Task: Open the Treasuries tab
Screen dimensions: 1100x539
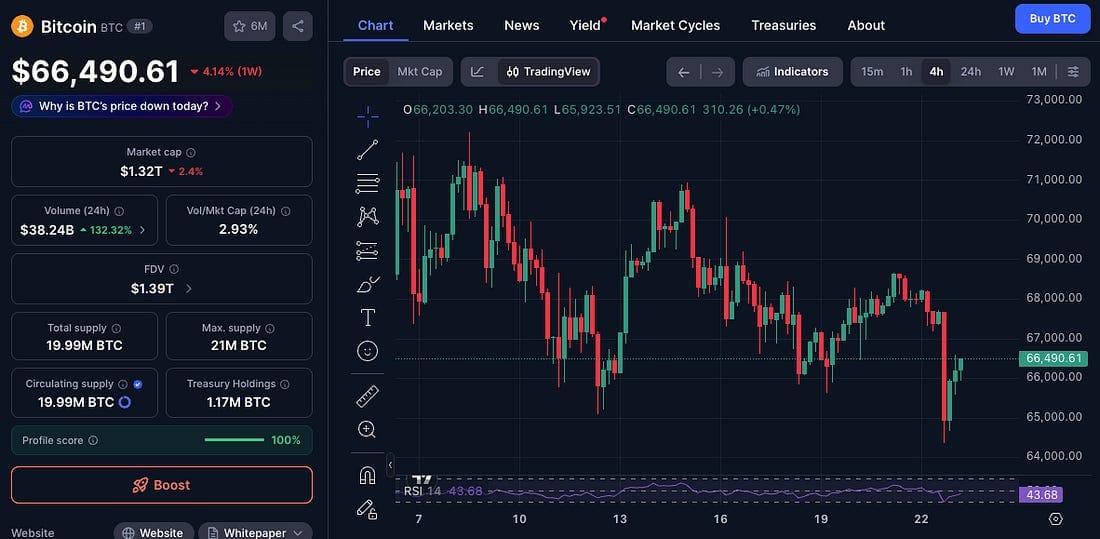Action: (x=784, y=25)
